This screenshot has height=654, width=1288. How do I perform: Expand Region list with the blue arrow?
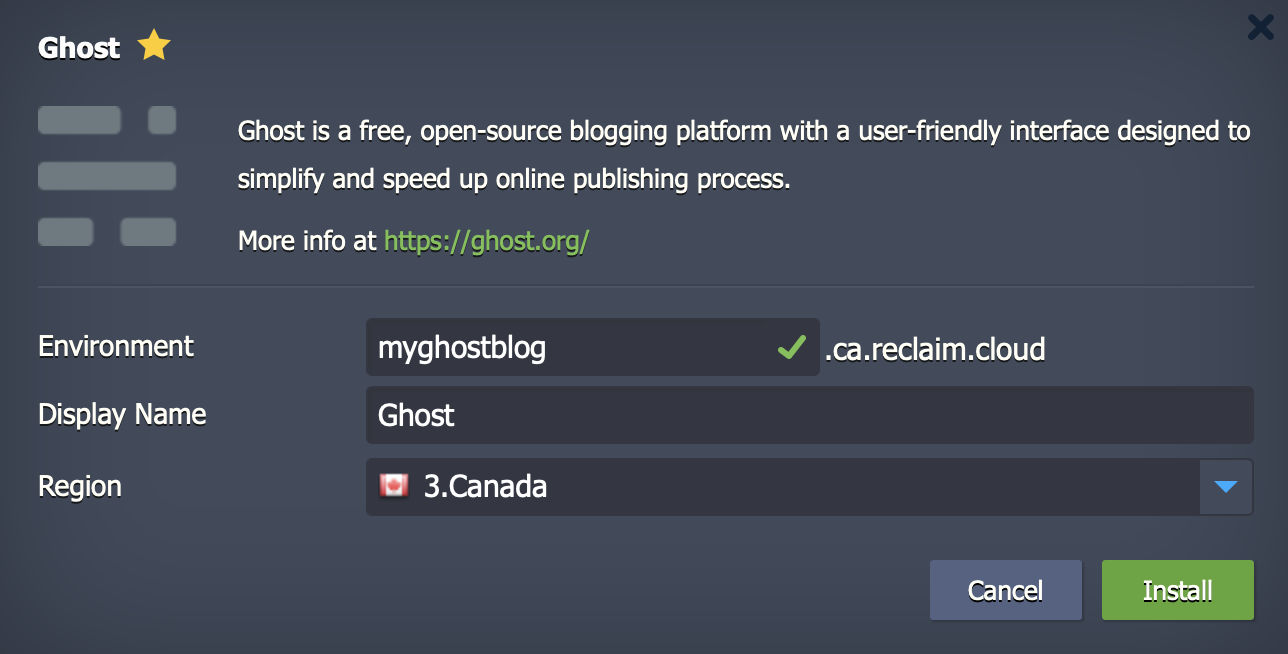pyautogui.click(x=1226, y=487)
